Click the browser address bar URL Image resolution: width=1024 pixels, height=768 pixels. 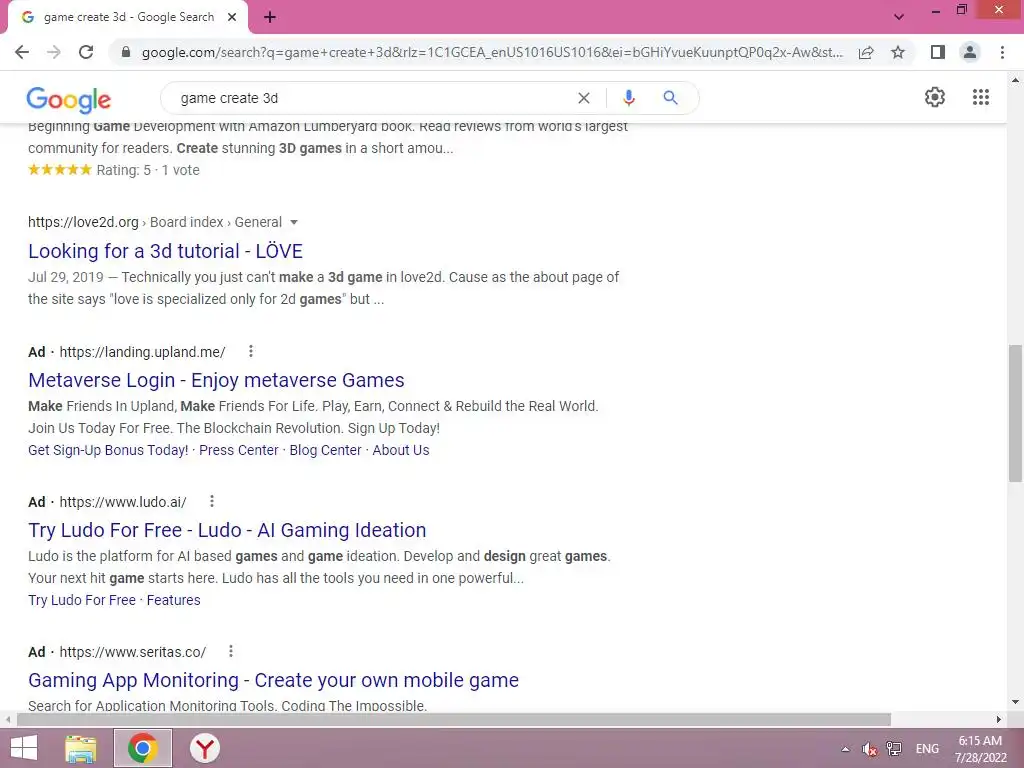[x=491, y=52]
